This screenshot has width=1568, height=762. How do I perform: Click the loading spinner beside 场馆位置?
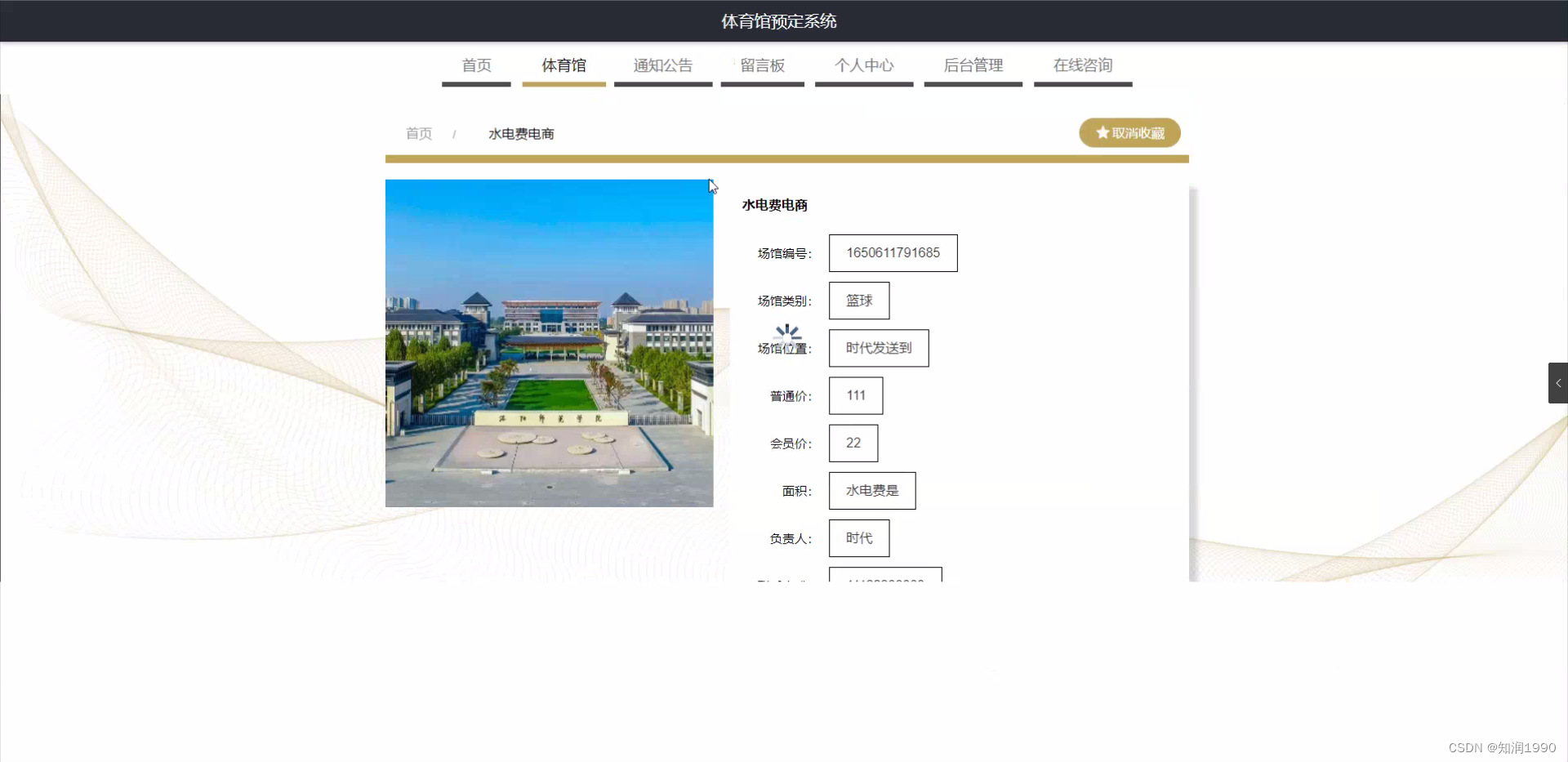pos(786,334)
